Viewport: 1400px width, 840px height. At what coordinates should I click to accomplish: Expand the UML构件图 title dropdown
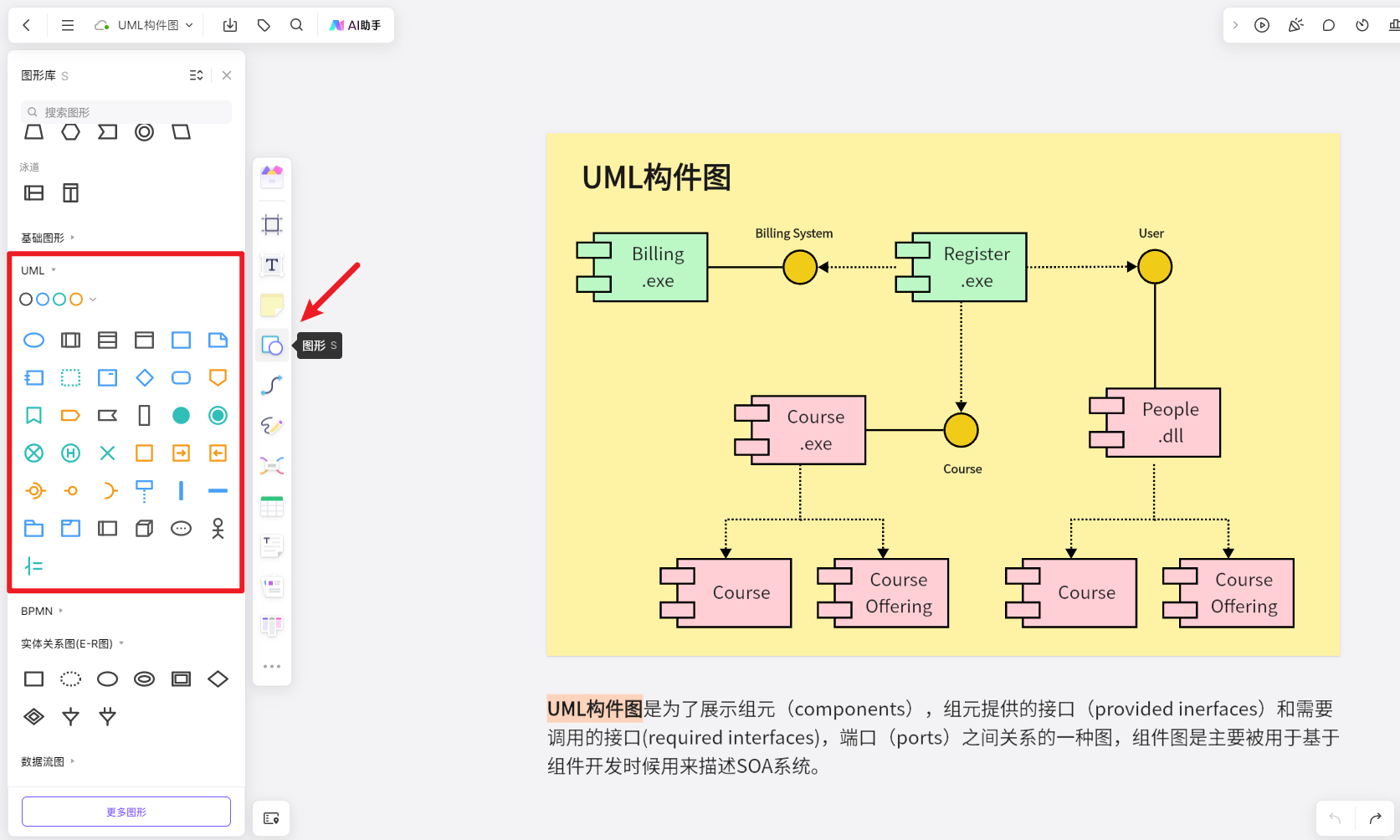coord(190,25)
